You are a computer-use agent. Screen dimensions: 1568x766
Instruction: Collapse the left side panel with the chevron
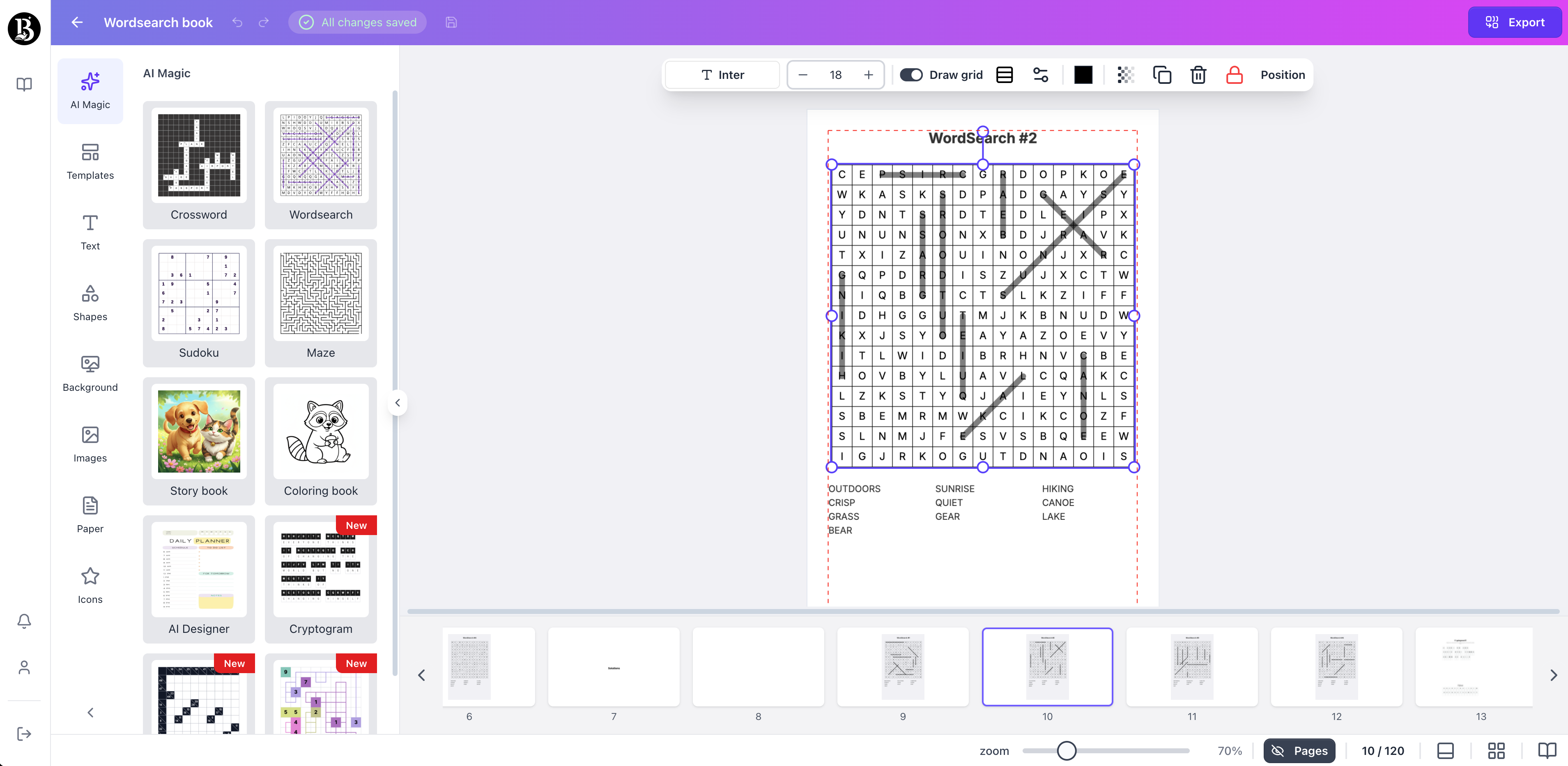pos(398,402)
